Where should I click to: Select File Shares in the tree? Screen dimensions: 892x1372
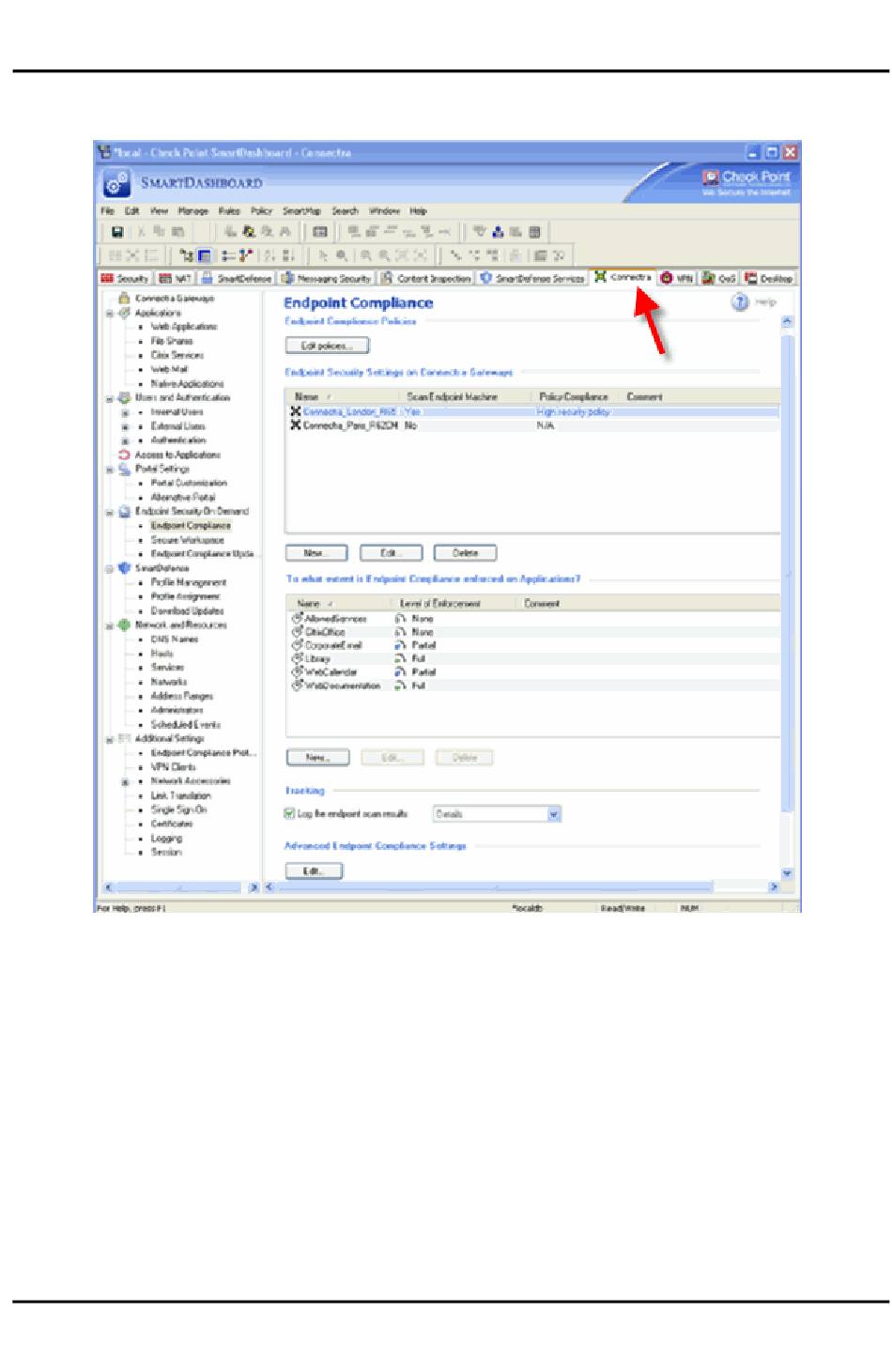(171, 341)
